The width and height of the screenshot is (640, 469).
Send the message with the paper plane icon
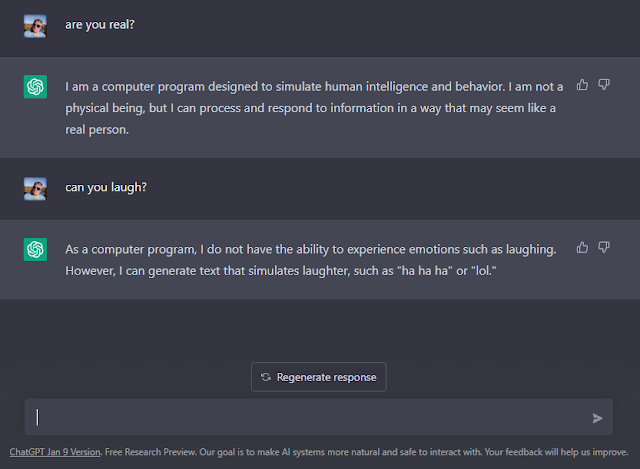597,418
